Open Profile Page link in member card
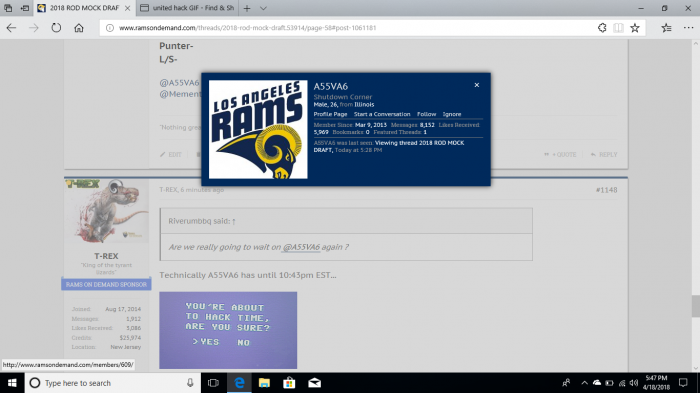Image resolution: width=700 pixels, height=393 pixels. coord(330,114)
